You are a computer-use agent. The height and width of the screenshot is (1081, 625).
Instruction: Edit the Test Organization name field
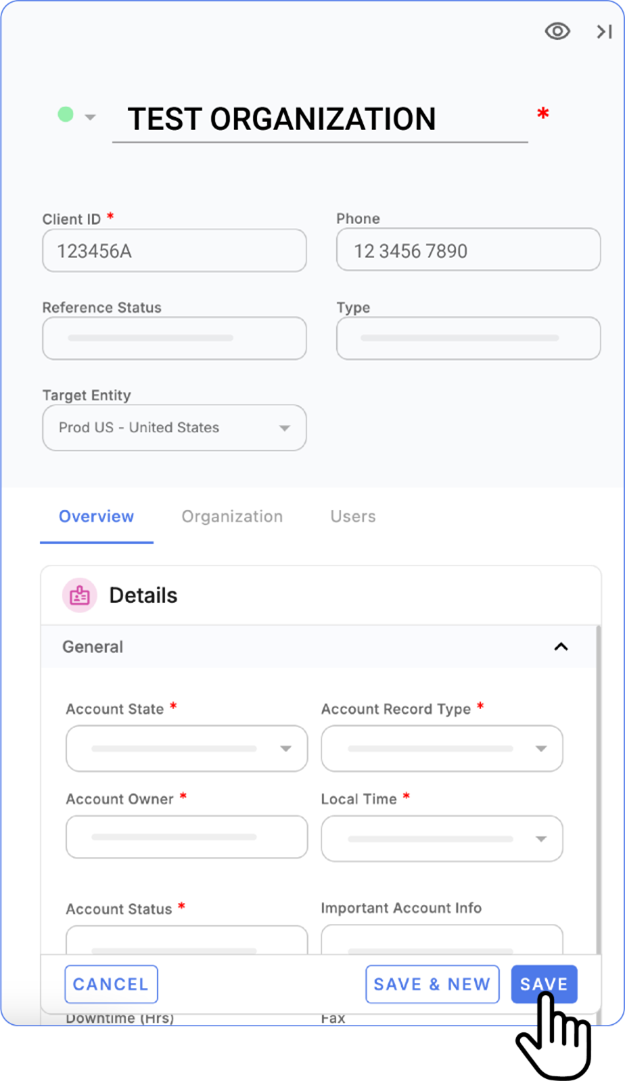tap(320, 119)
